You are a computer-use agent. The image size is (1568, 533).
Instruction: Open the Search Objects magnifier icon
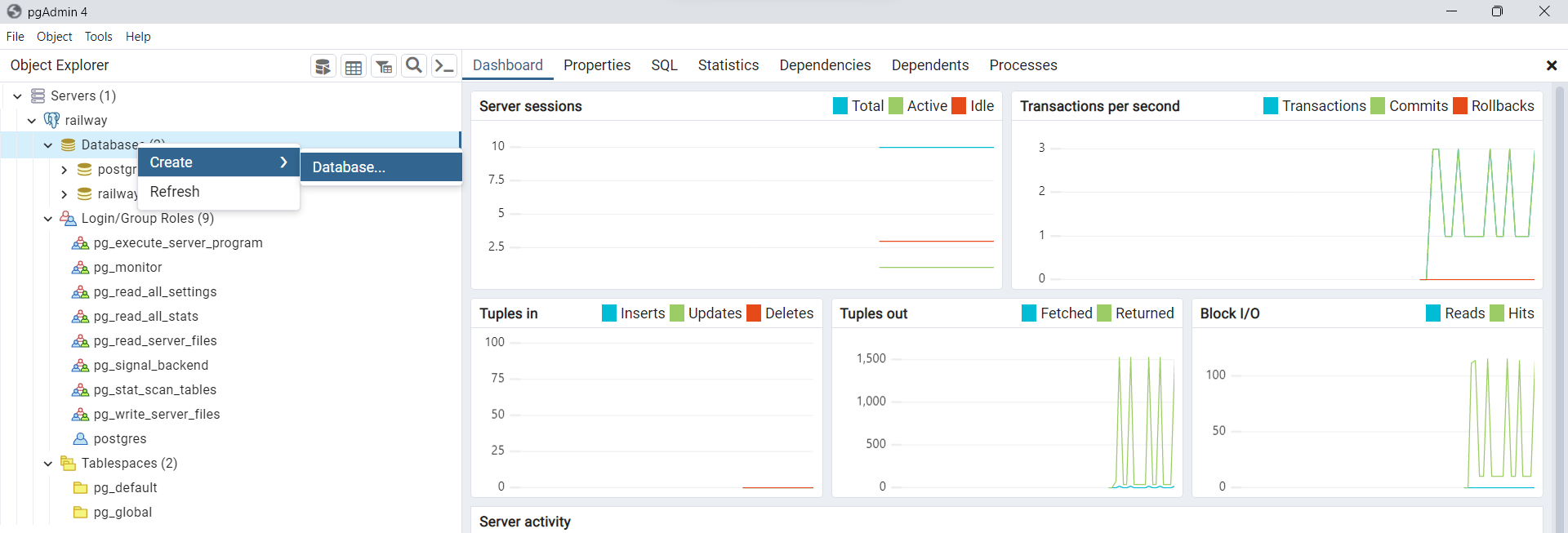[x=414, y=66]
